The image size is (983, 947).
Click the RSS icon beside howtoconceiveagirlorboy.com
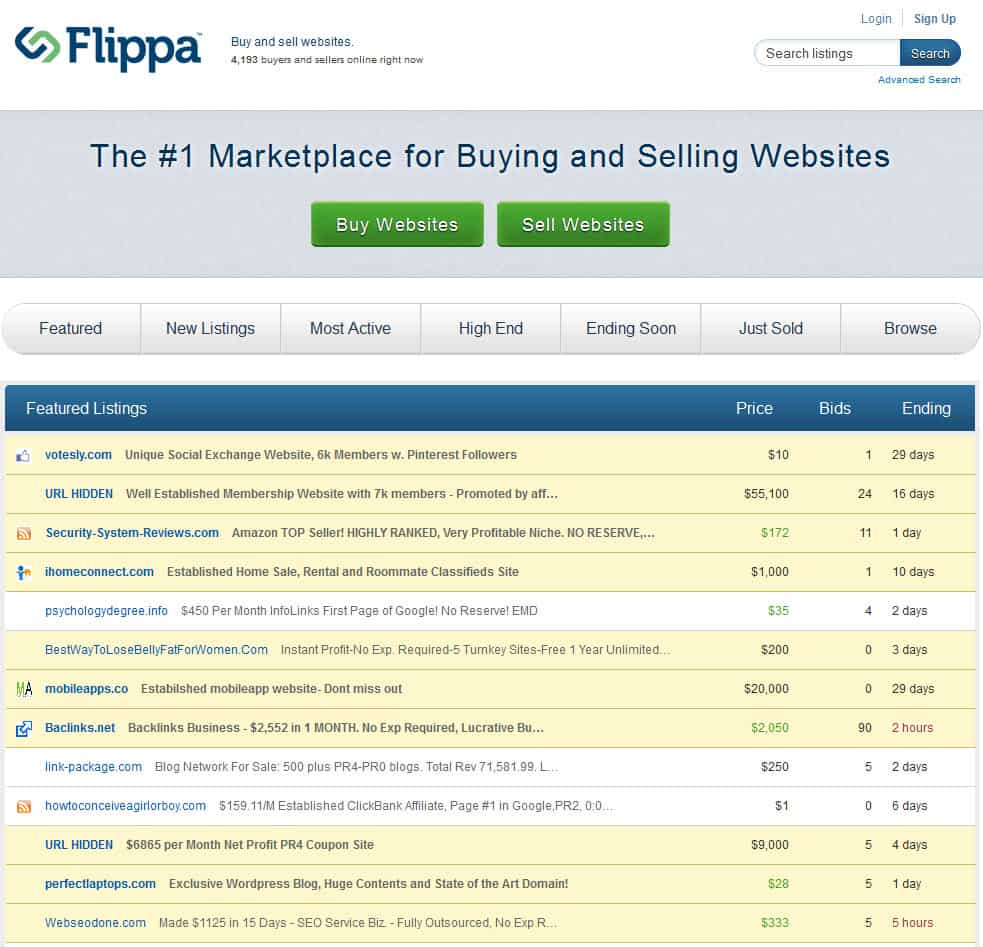pyautogui.click(x=24, y=806)
